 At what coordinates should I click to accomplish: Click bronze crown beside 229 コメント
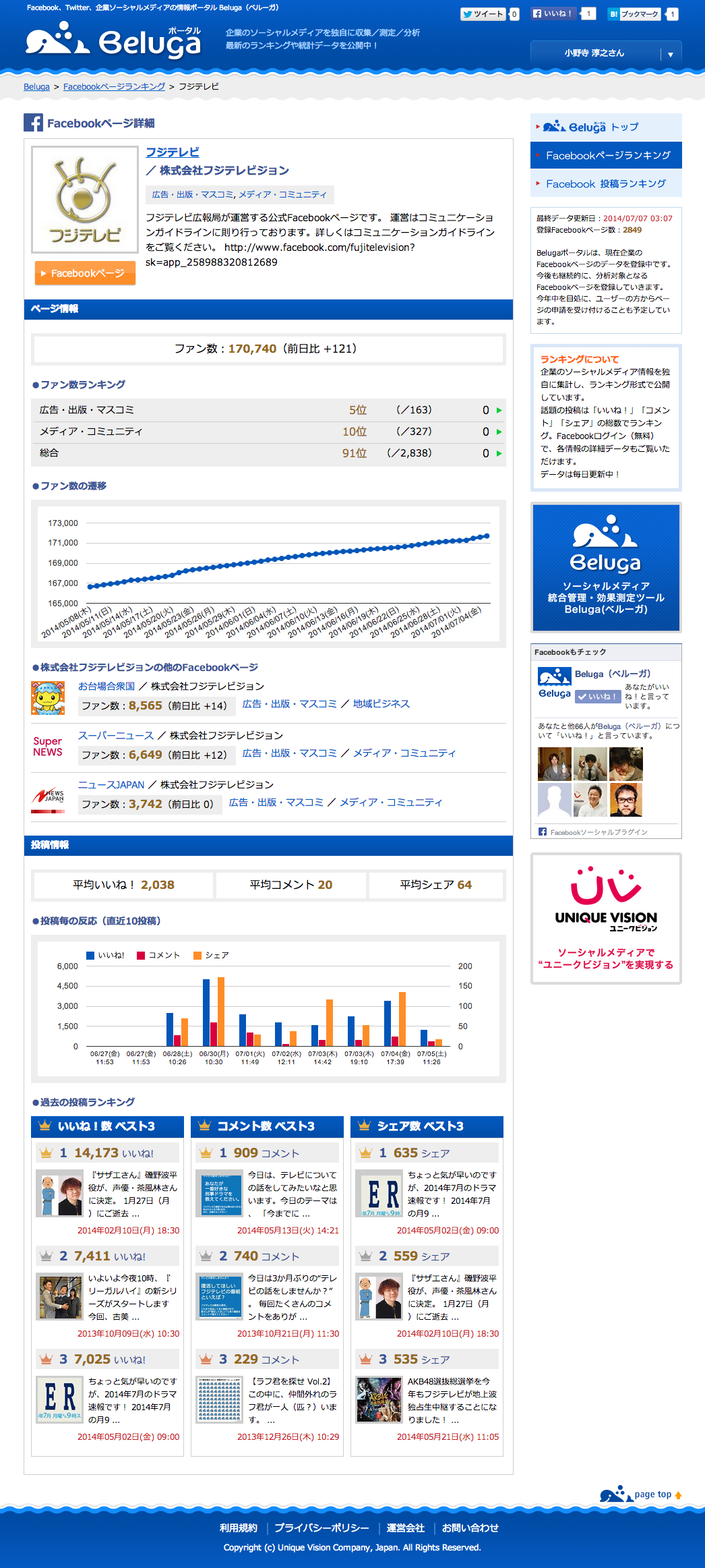click(x=206, y=1360)
